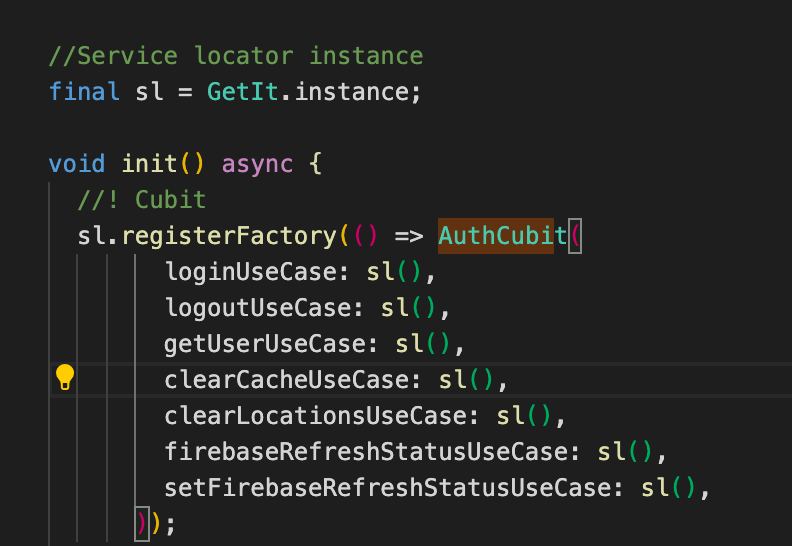Click the "=>" arrow before AuthCubit
The width and height of the screenshot is (792, 546).
pos(408,236)
